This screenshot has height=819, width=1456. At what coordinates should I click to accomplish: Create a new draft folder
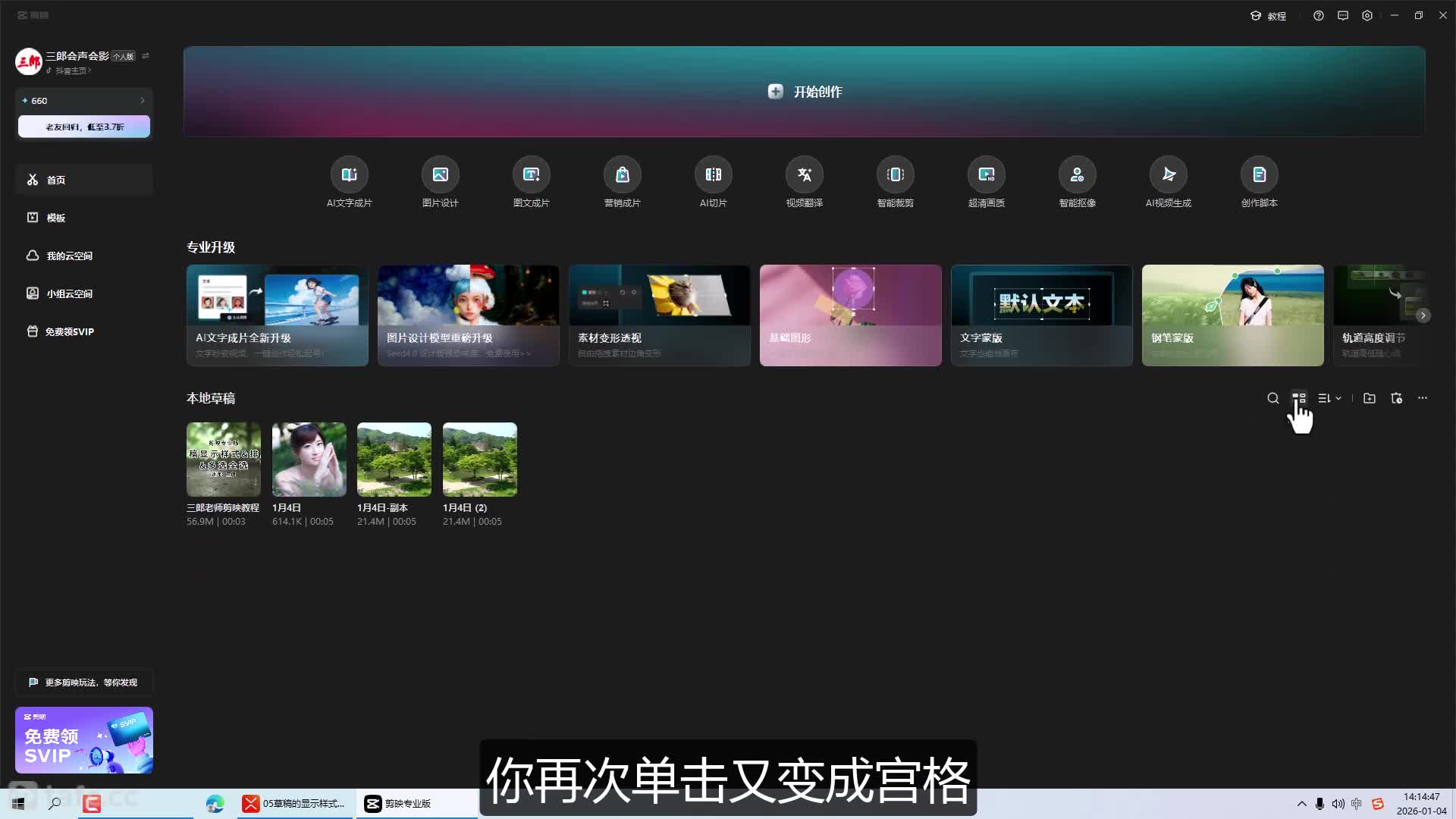click(1369, 398)
